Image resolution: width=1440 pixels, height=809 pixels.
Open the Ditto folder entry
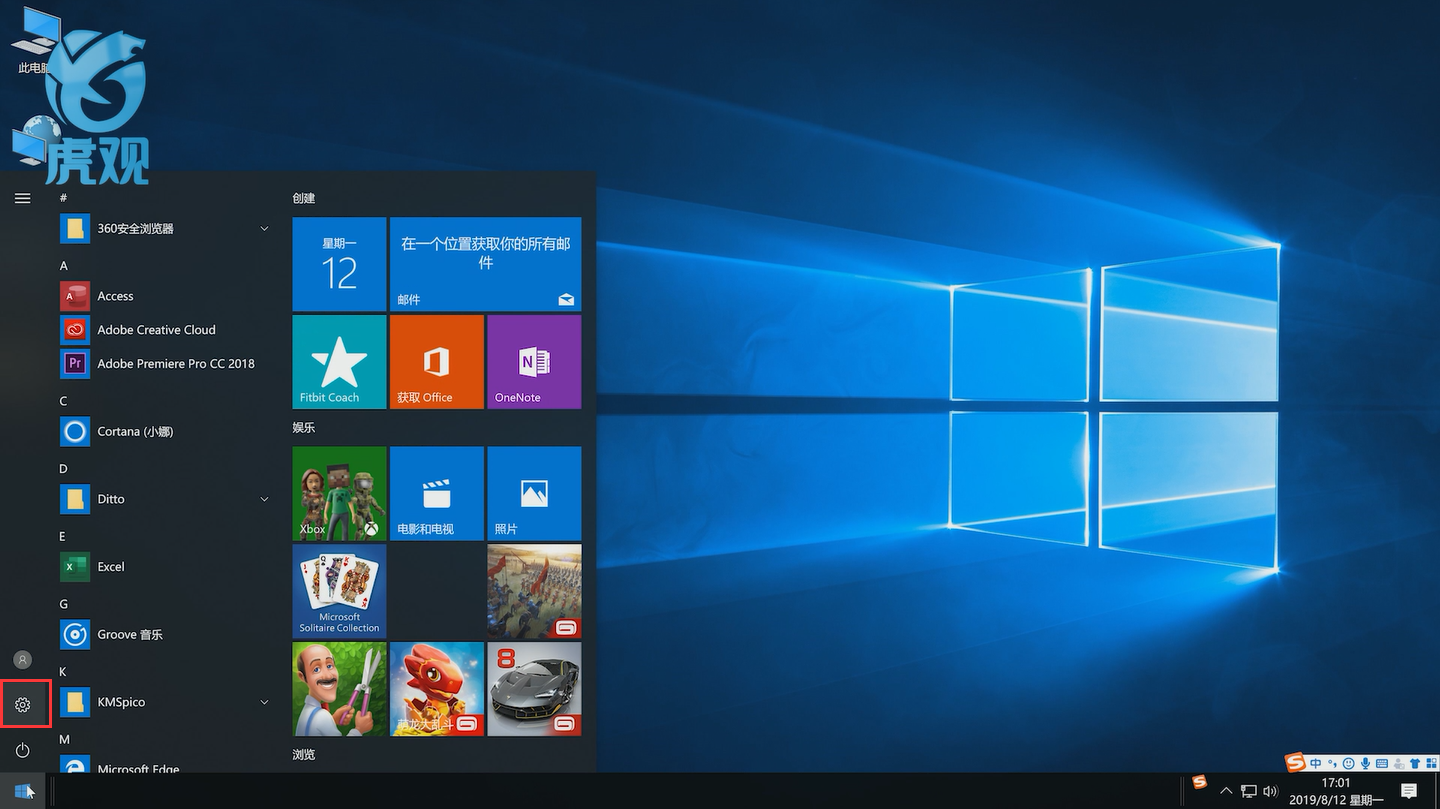coord(165,499)
